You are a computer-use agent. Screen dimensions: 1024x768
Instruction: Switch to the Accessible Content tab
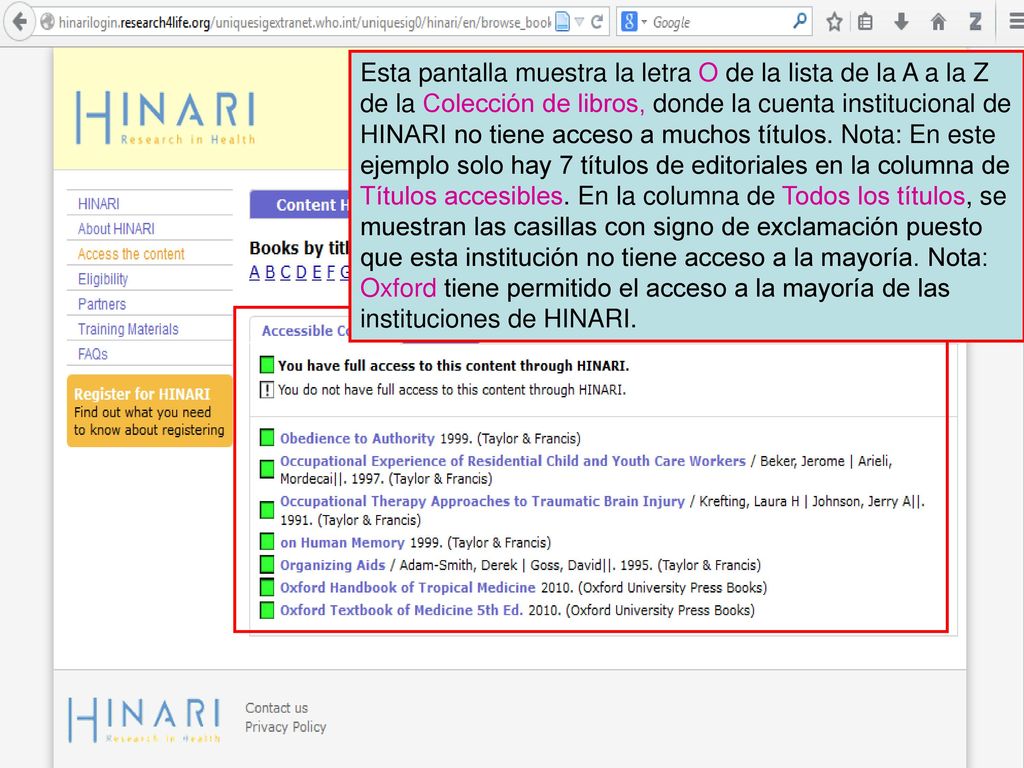point(300,331)
